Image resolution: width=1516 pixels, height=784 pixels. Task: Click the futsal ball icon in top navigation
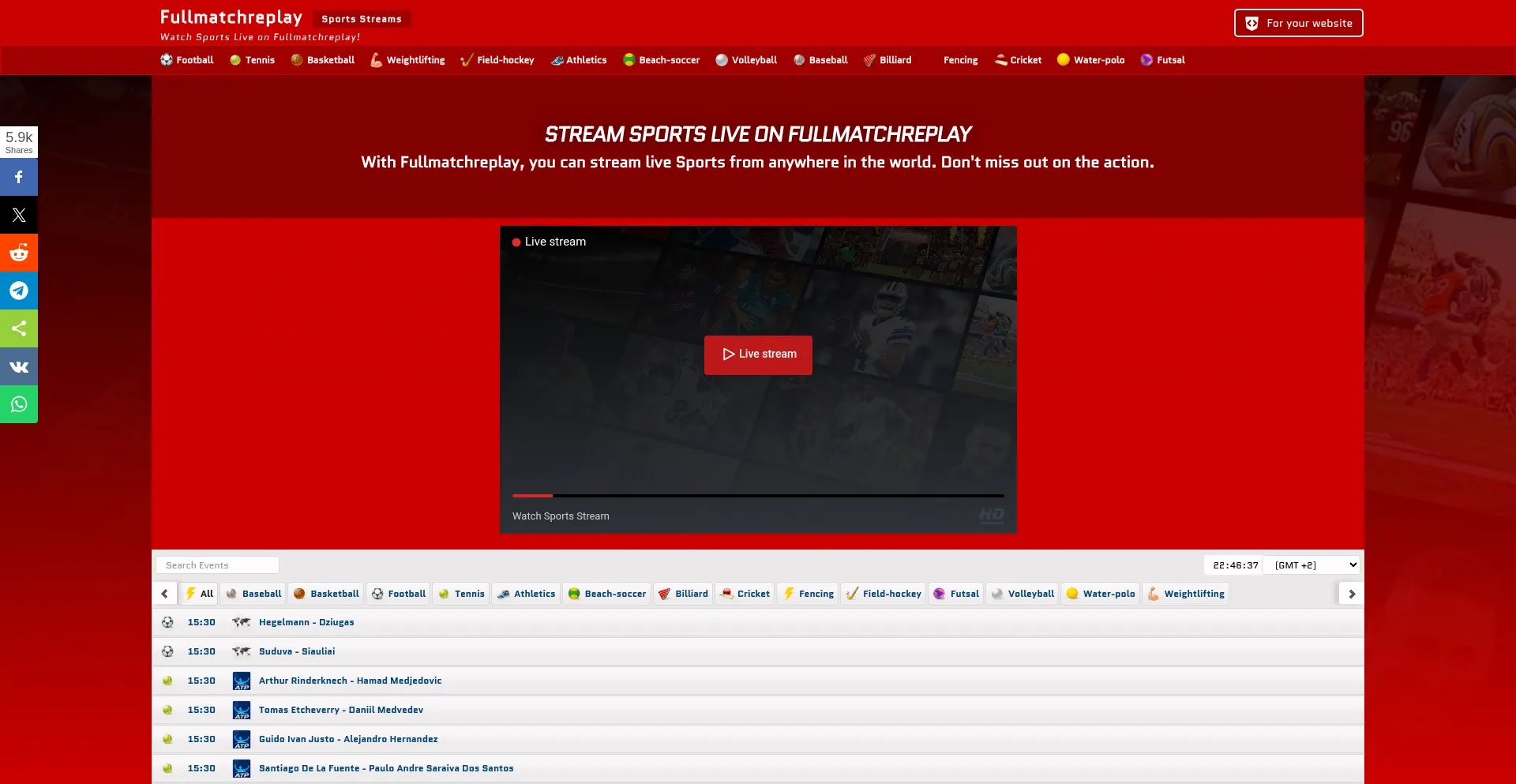(x=1146, y=60)
